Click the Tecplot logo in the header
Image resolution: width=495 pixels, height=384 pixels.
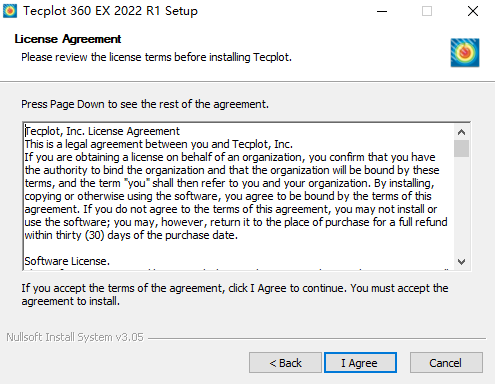pos(465,53)
